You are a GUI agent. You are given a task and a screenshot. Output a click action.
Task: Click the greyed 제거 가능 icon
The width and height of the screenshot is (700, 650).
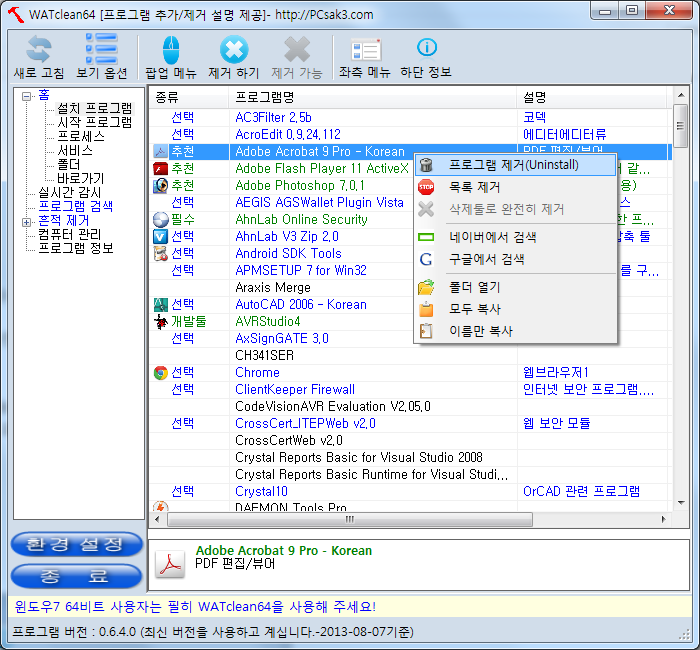(297, 49)
